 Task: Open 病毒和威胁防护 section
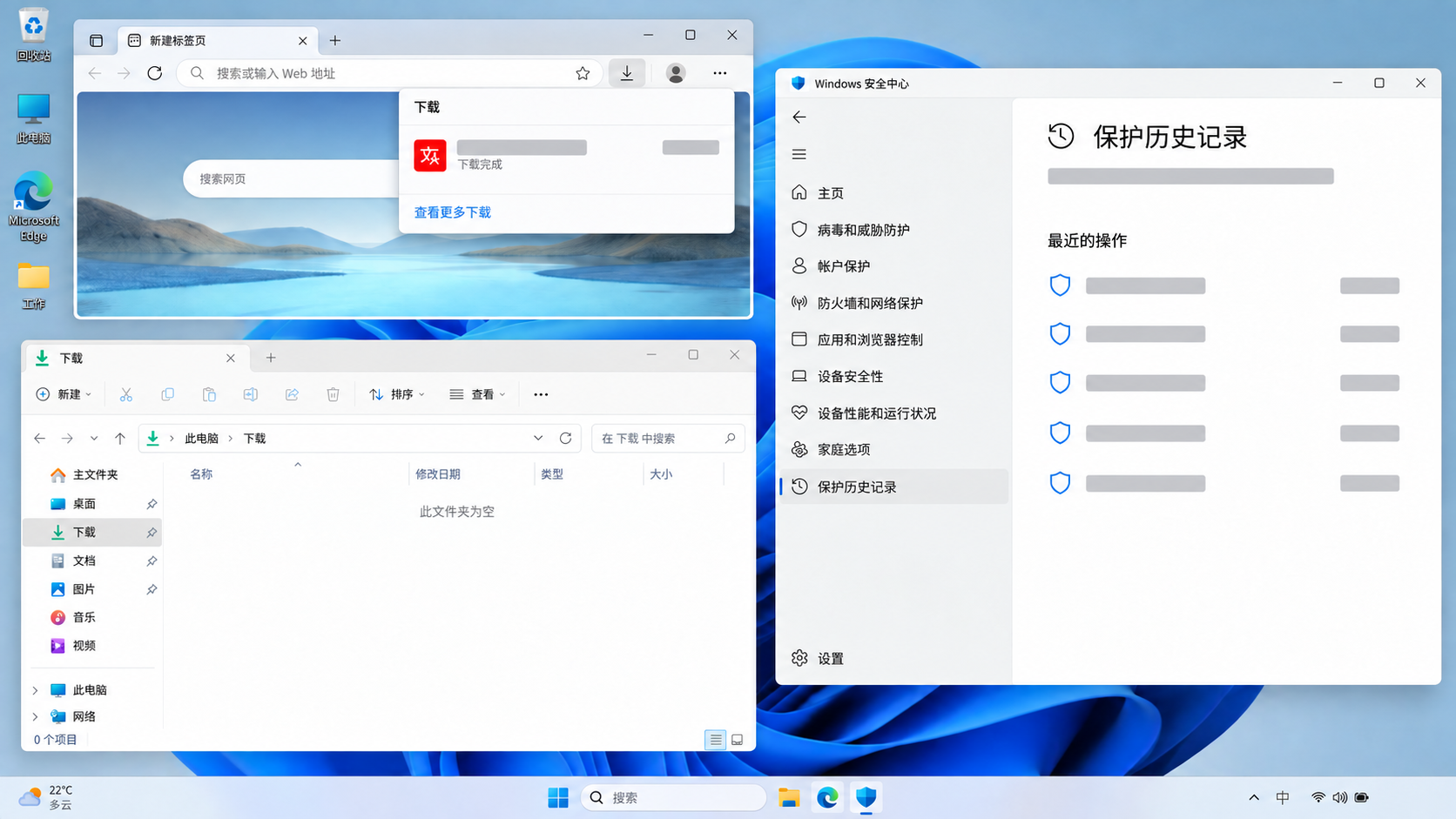(894, 230)
